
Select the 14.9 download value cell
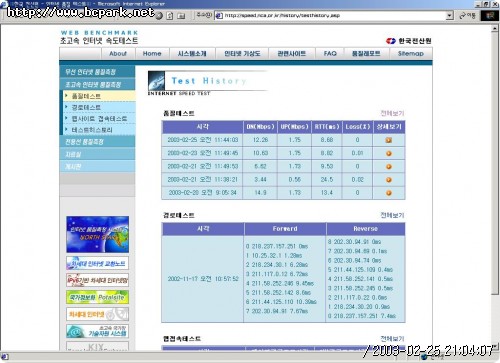(260, 193)
